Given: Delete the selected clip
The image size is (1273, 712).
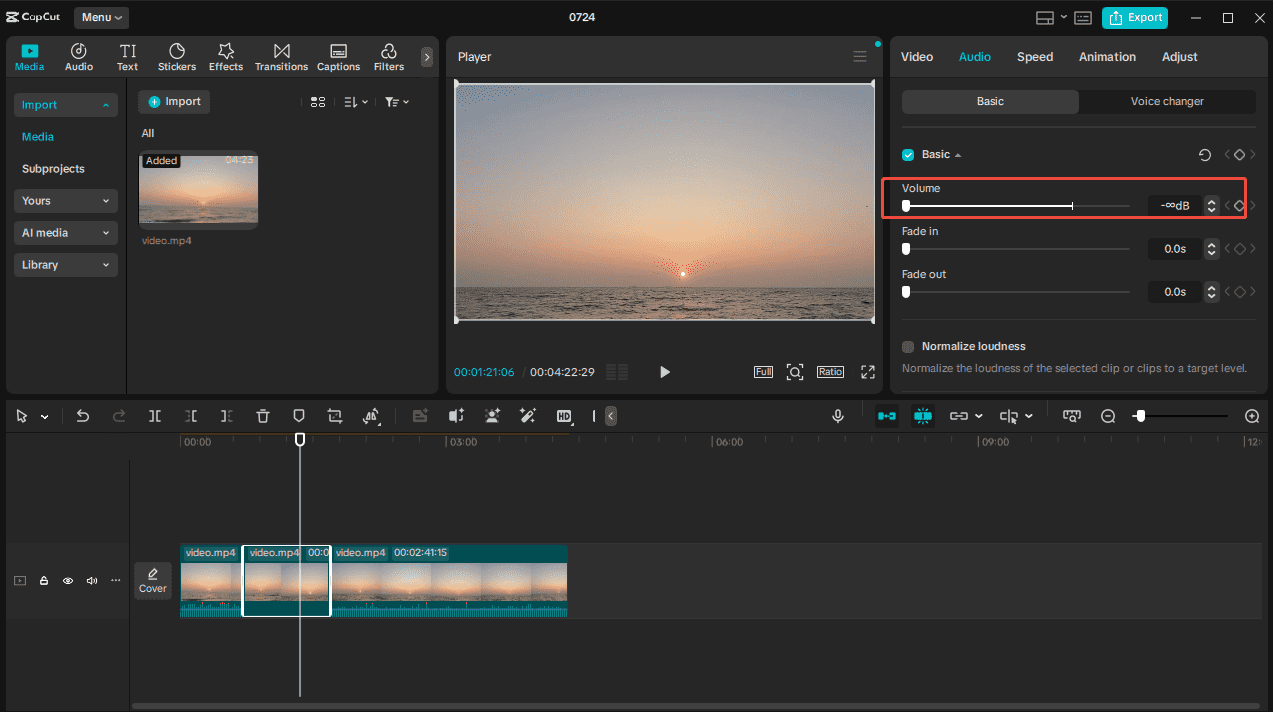Looking at the screenshot, I should coord(262,416).
